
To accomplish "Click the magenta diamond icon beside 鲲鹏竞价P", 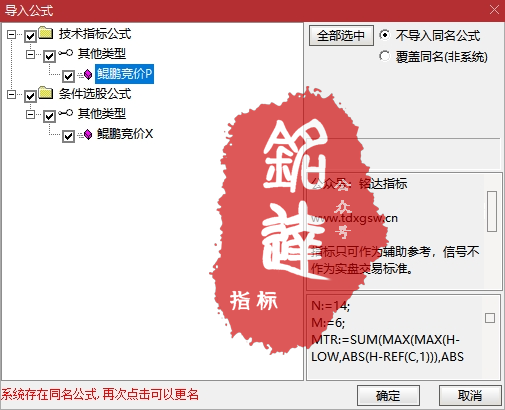I will point(88,74).
